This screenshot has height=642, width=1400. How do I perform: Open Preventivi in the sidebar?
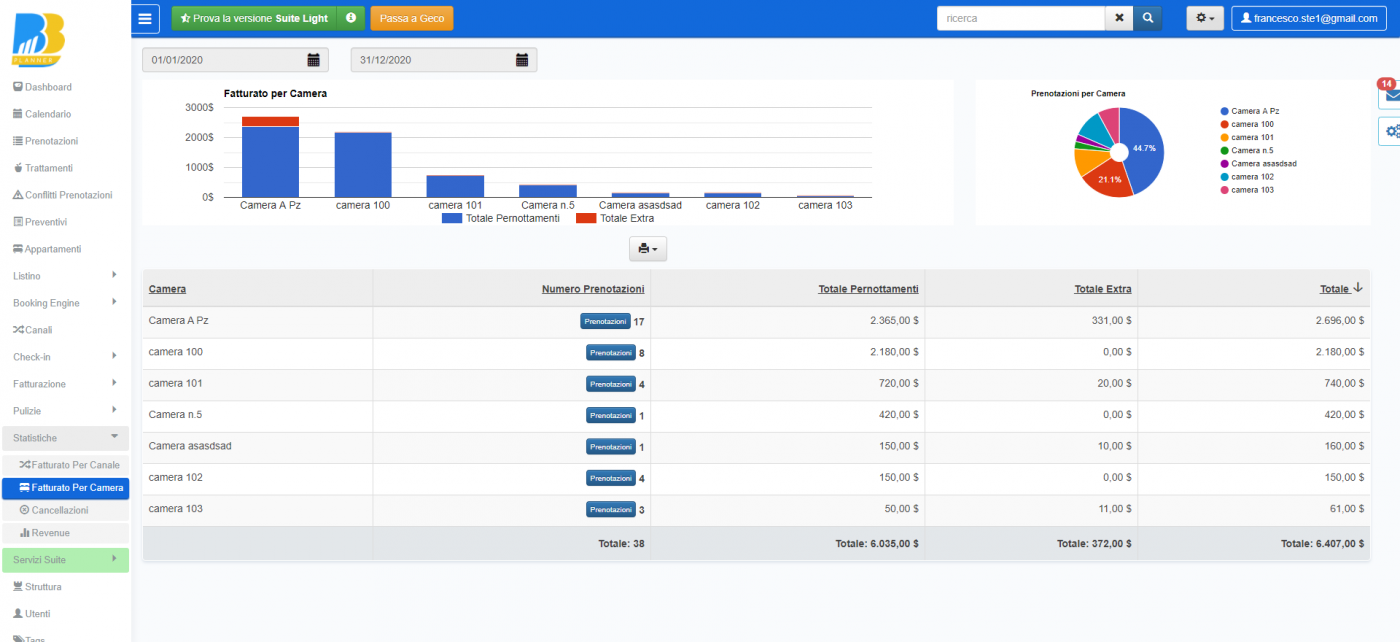click(x=40, y=222)
